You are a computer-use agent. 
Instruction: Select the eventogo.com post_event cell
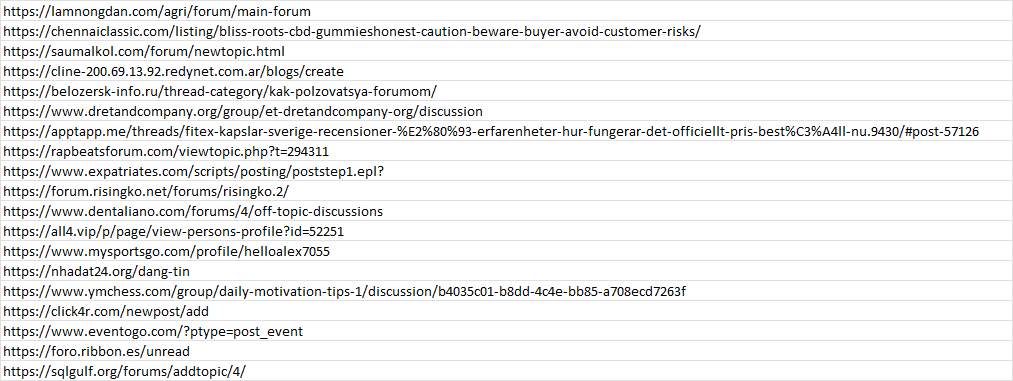(506, 331)
